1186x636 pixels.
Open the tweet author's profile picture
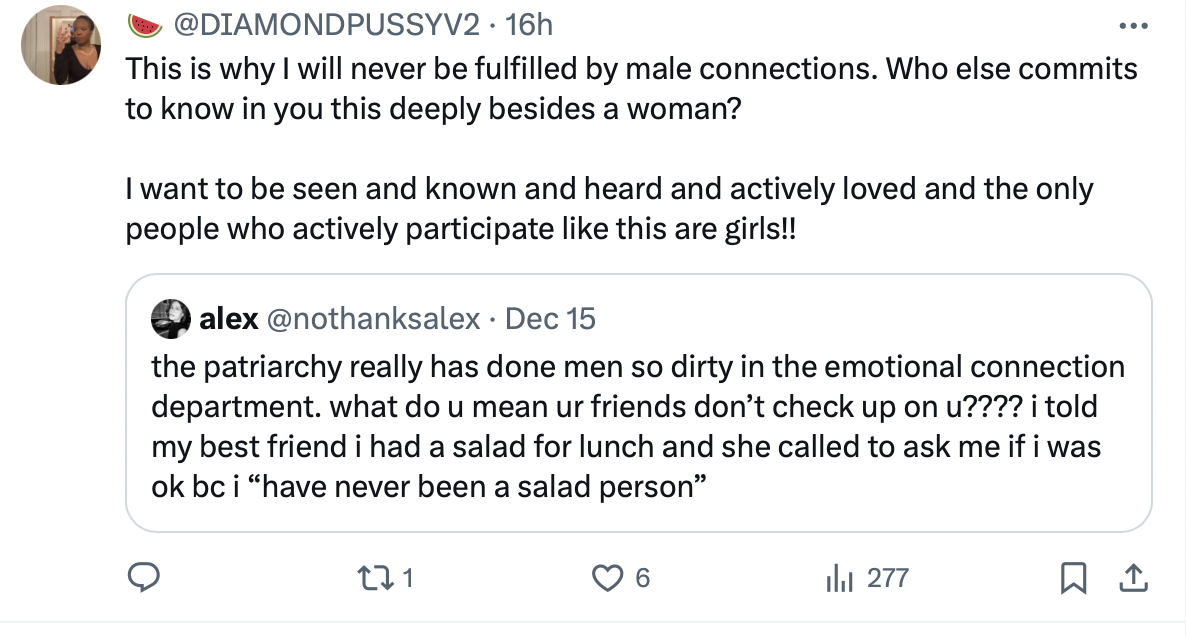[x=61, y=45]
